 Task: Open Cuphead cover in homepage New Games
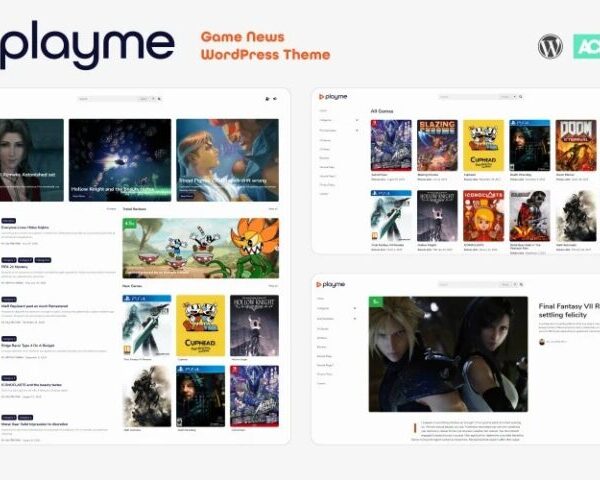201,326
